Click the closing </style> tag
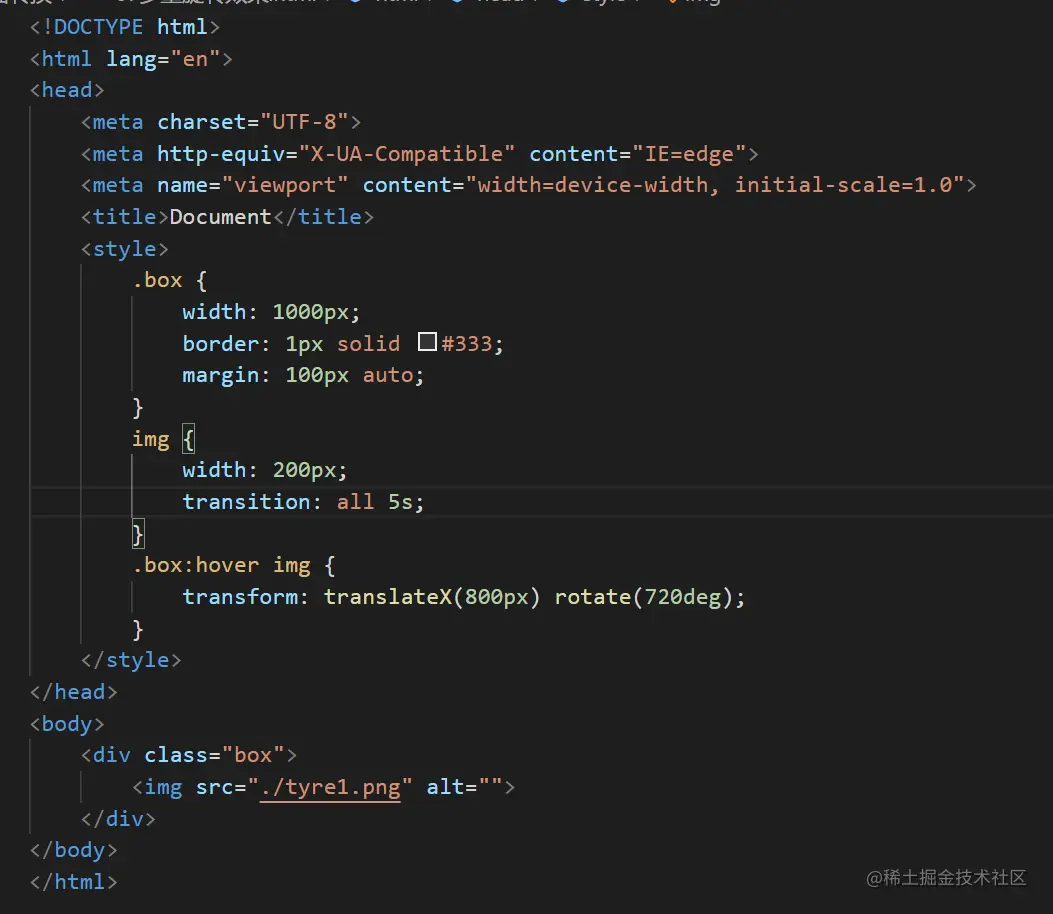1053x914 pixels. tap(131, 660)
